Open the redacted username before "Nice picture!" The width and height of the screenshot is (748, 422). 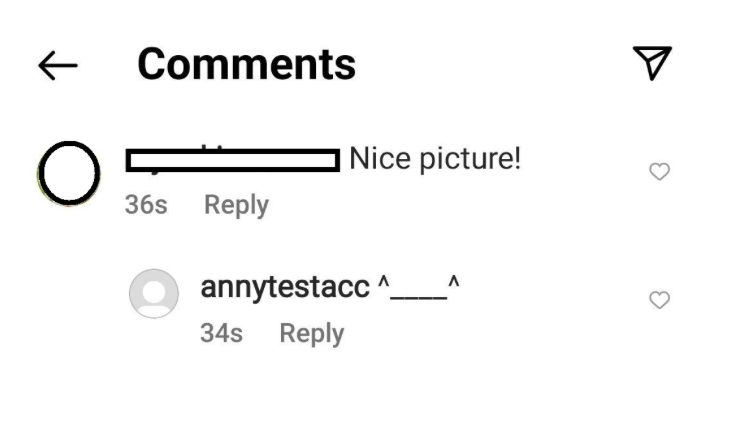[x=233, y=160]
